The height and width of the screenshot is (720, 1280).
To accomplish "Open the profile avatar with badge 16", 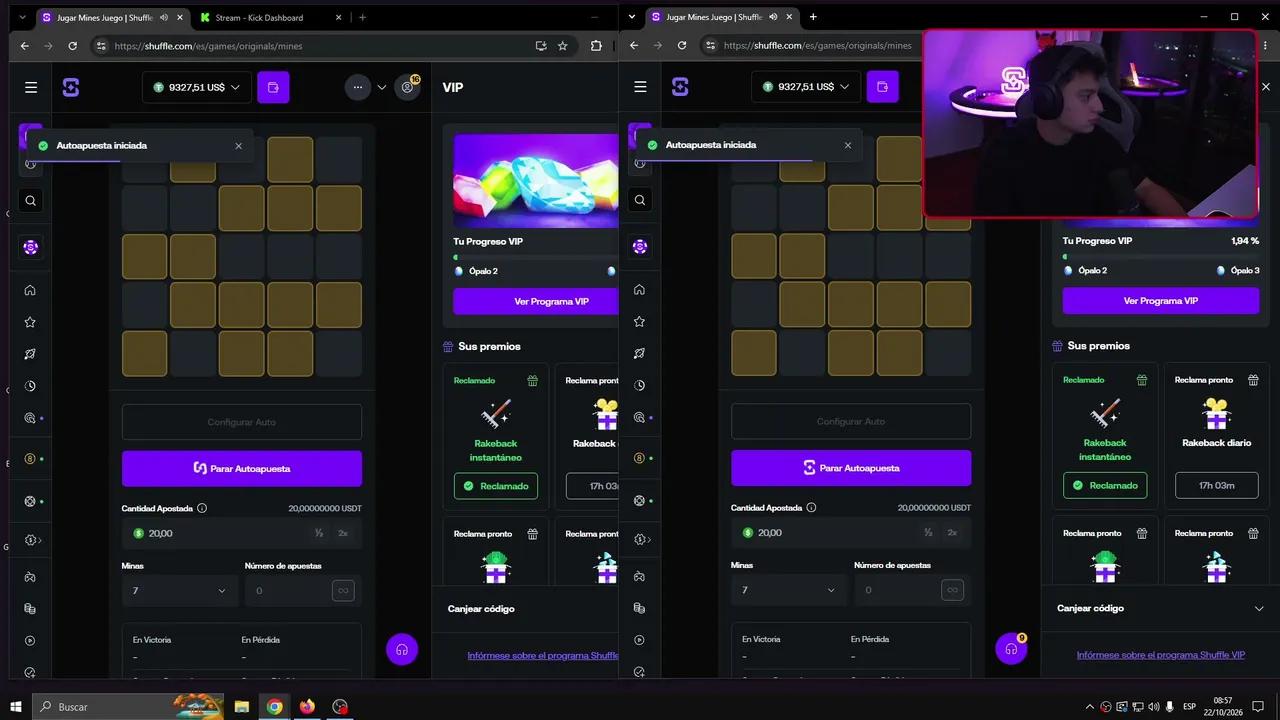I will (x=407, y=87).
